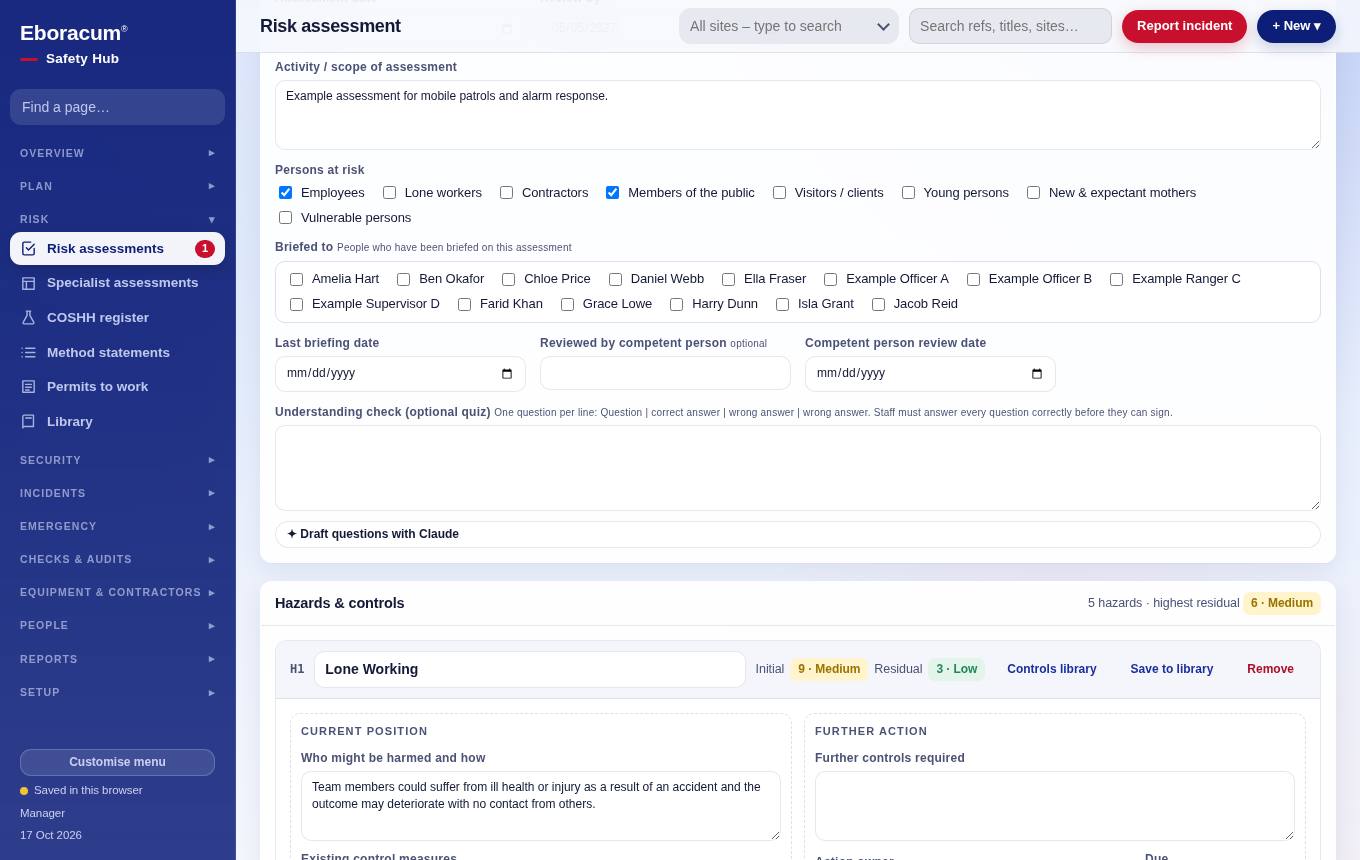This screenshot has height=860, width=1360.
Task: Click the Find a page search field
Action: 117,107
